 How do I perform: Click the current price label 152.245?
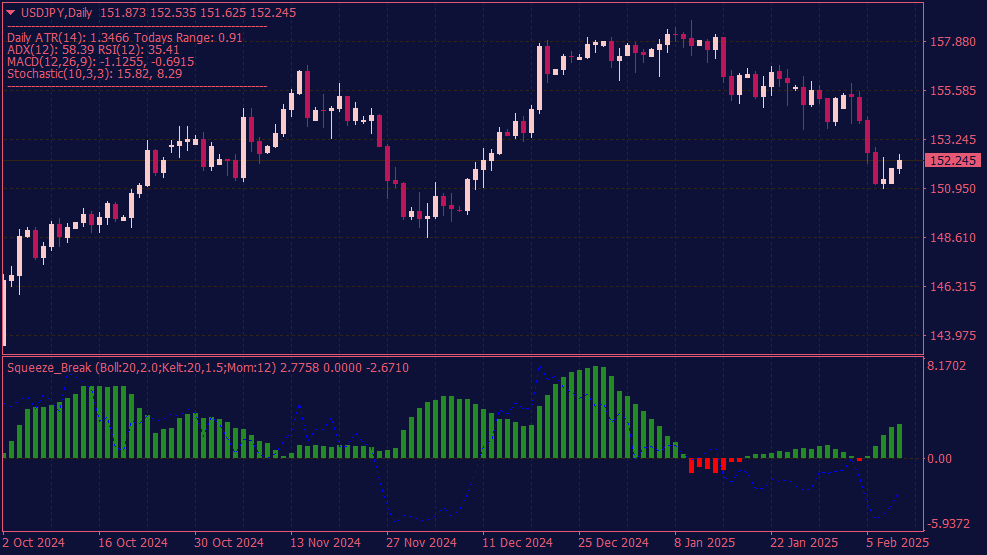tap(952, 160)
